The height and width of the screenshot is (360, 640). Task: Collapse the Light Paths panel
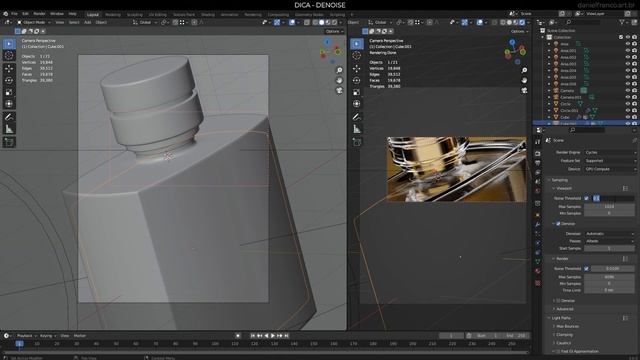tap(560, 318)
